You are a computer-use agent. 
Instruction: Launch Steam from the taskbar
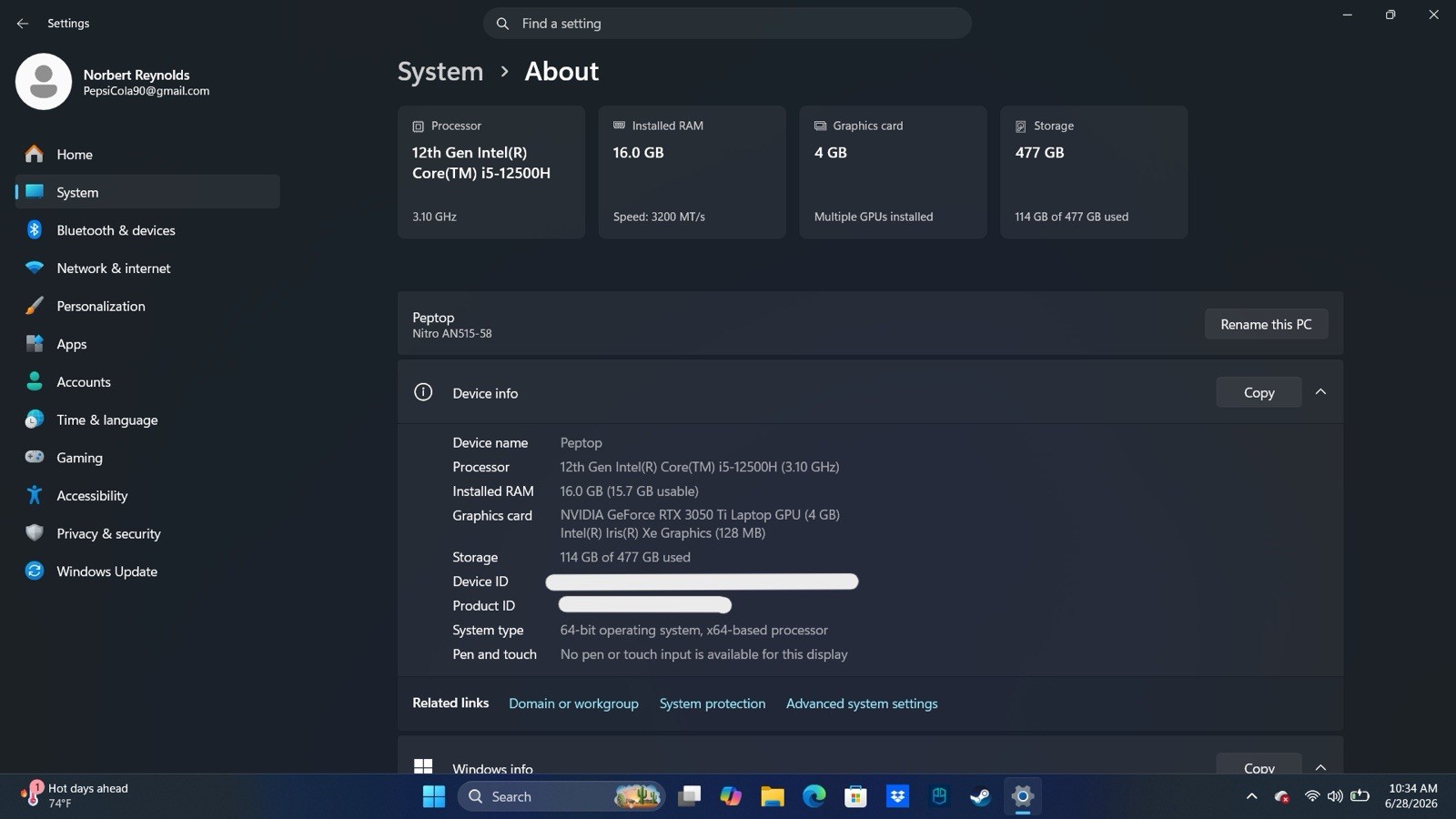point(980,796)
